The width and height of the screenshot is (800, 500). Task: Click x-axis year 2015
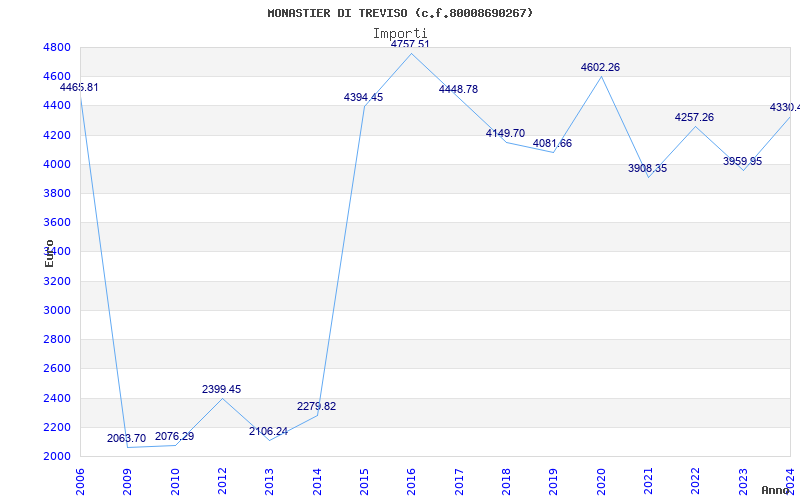(364, 482)
